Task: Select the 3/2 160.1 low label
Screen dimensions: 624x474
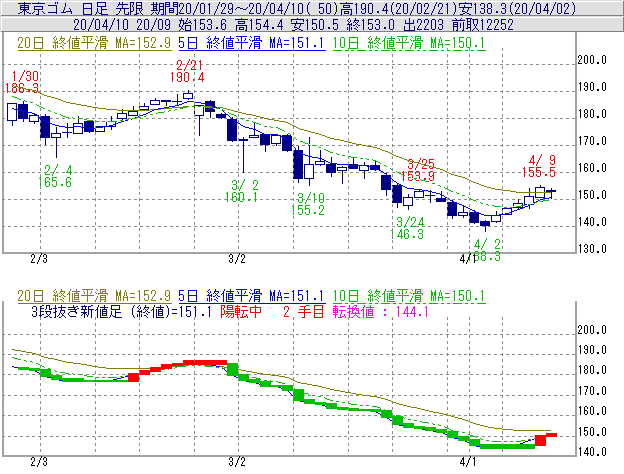Action: point(242,191)
